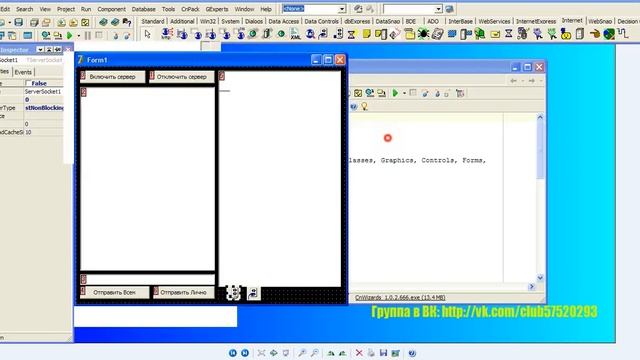
Task: Select the non-visual socket component on Form1
Action: pyautogui.click(x=233, y=293)
